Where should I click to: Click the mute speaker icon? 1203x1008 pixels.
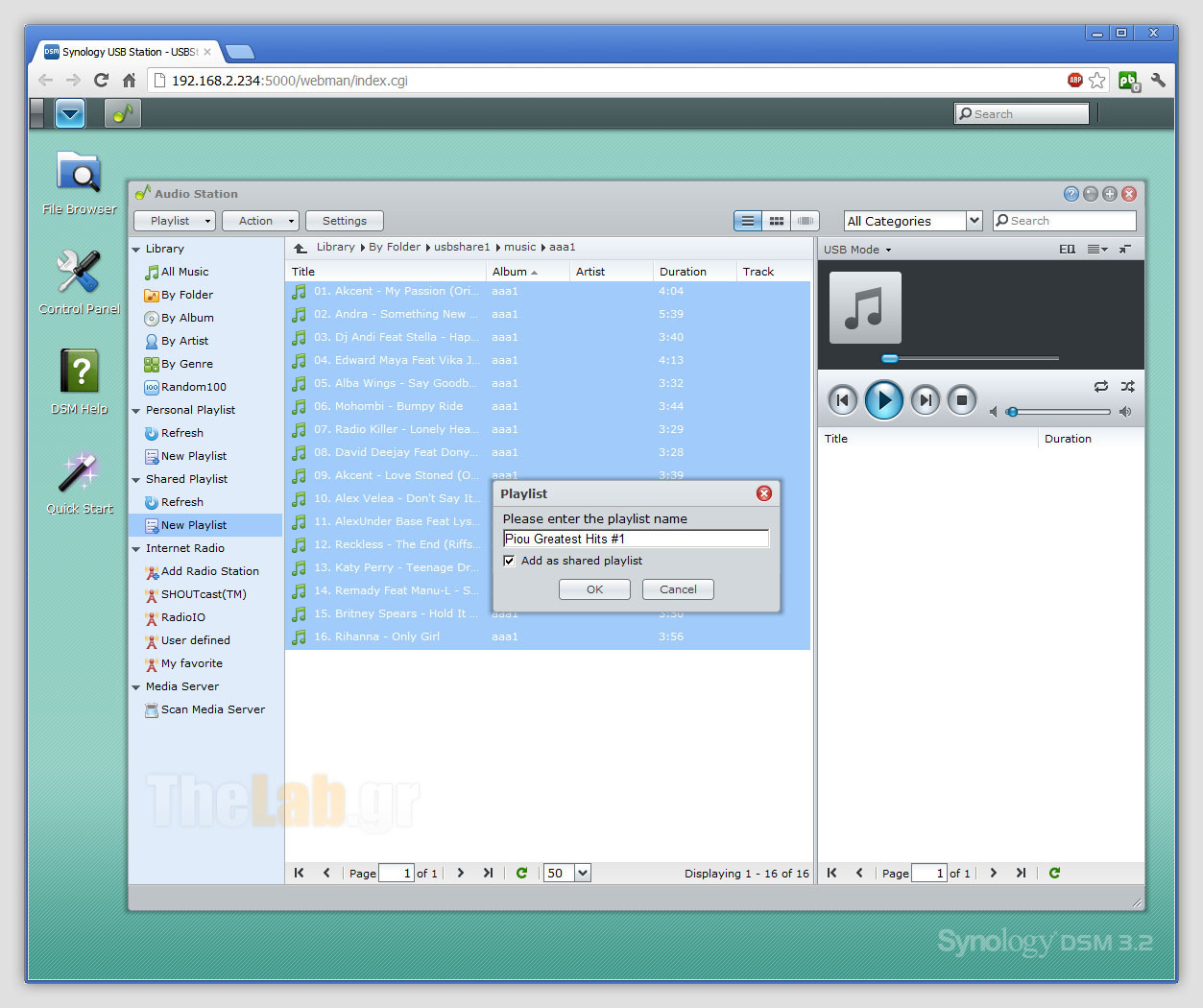994,412
